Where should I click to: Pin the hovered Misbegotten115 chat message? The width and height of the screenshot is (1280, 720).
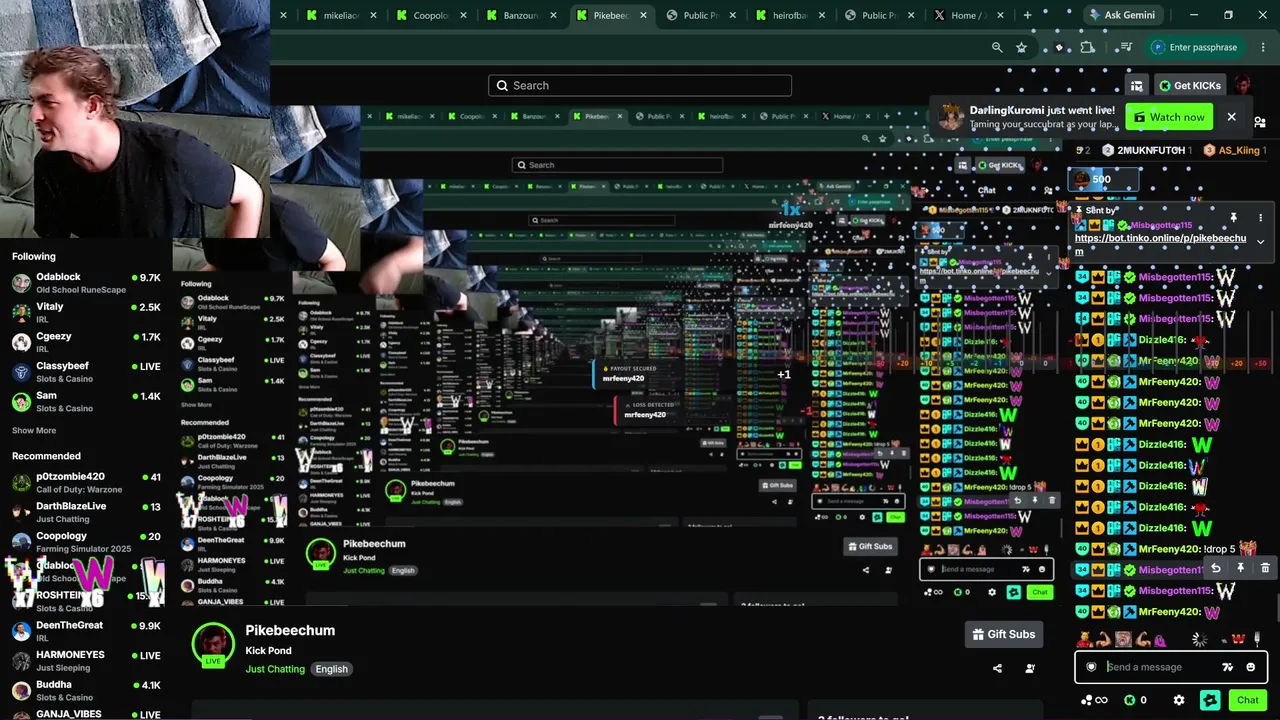tap(1240, 568)
